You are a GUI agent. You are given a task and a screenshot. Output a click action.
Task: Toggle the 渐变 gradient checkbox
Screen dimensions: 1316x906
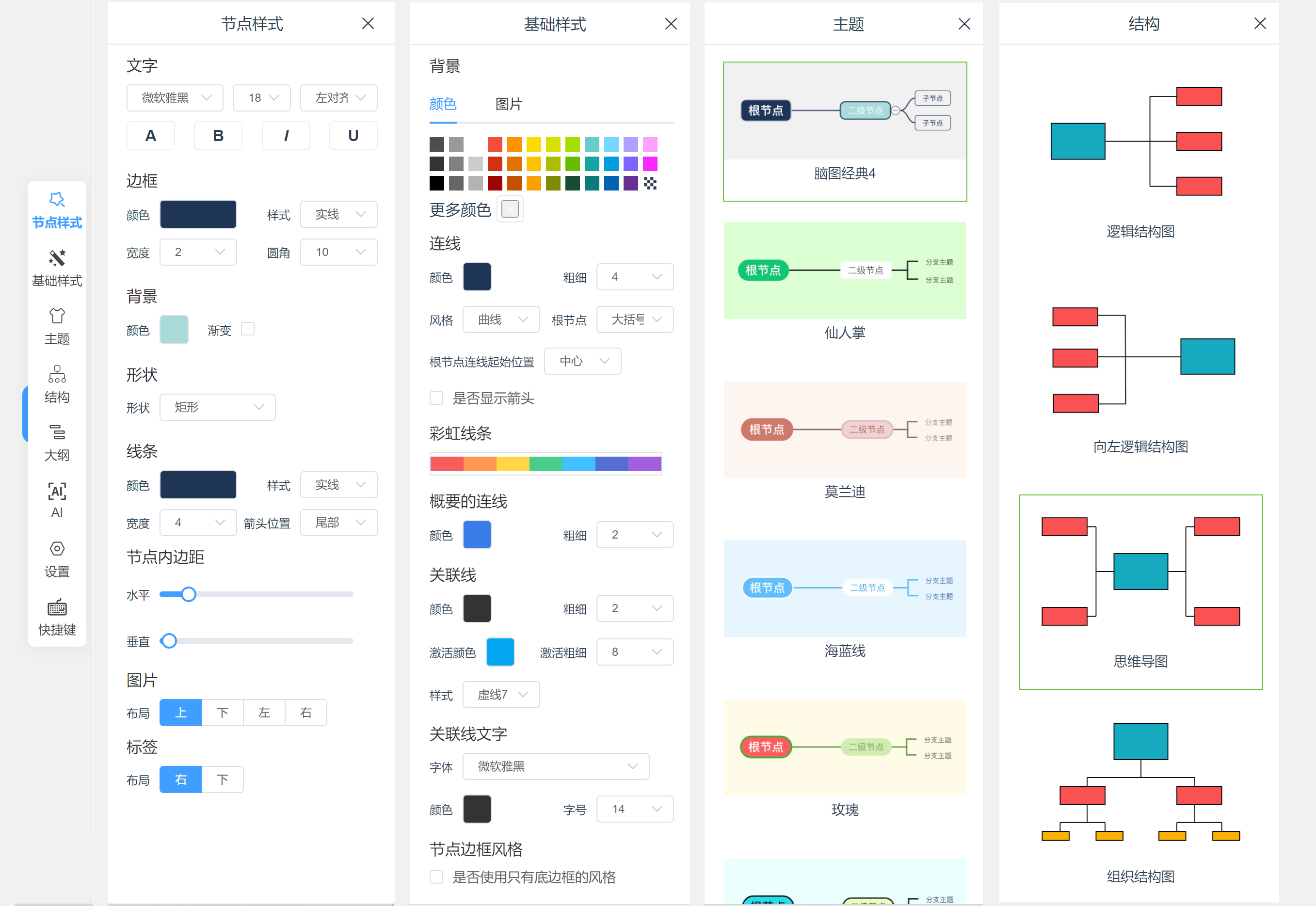(x=247, y=329)
